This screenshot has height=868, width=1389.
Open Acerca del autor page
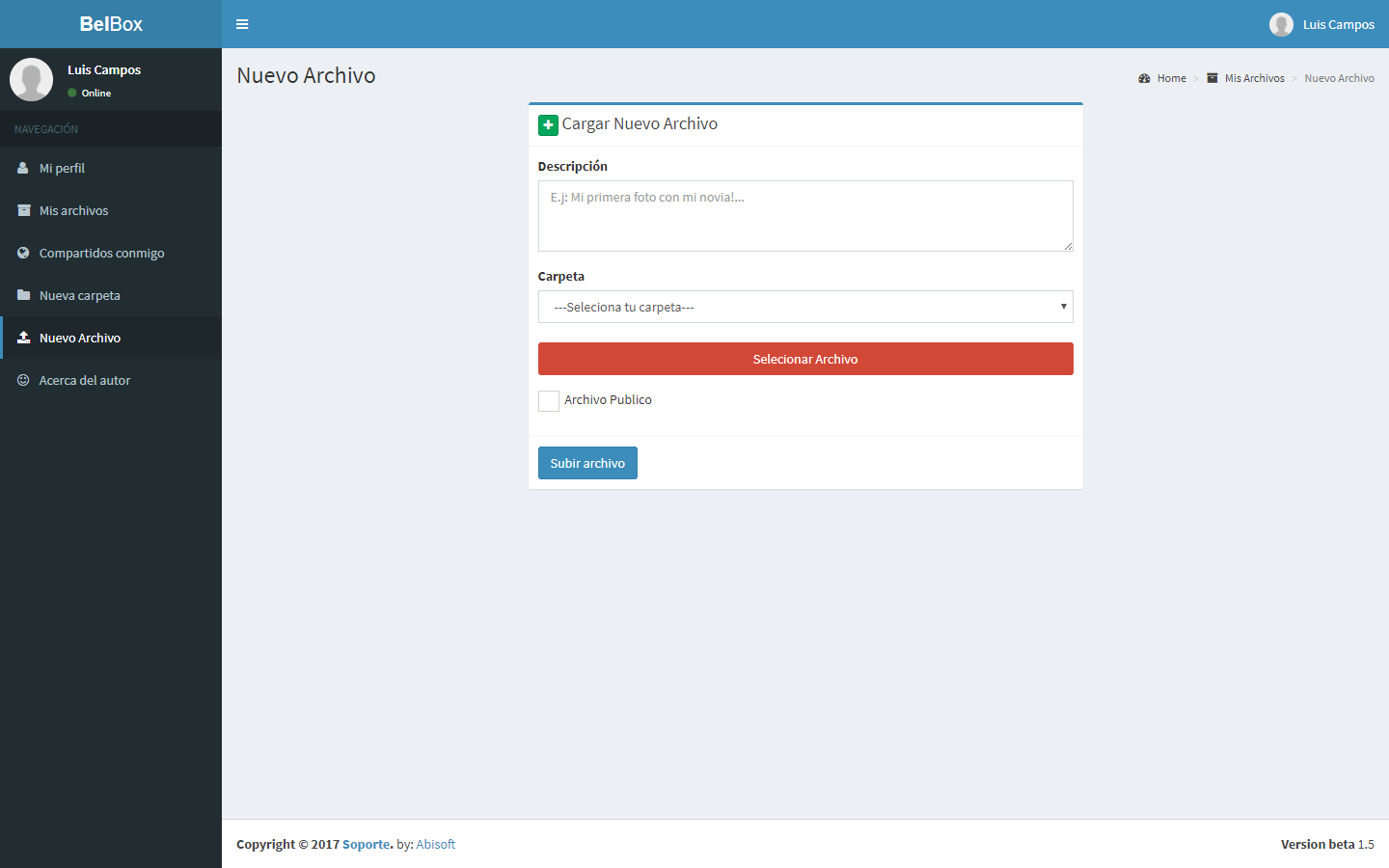111,380
